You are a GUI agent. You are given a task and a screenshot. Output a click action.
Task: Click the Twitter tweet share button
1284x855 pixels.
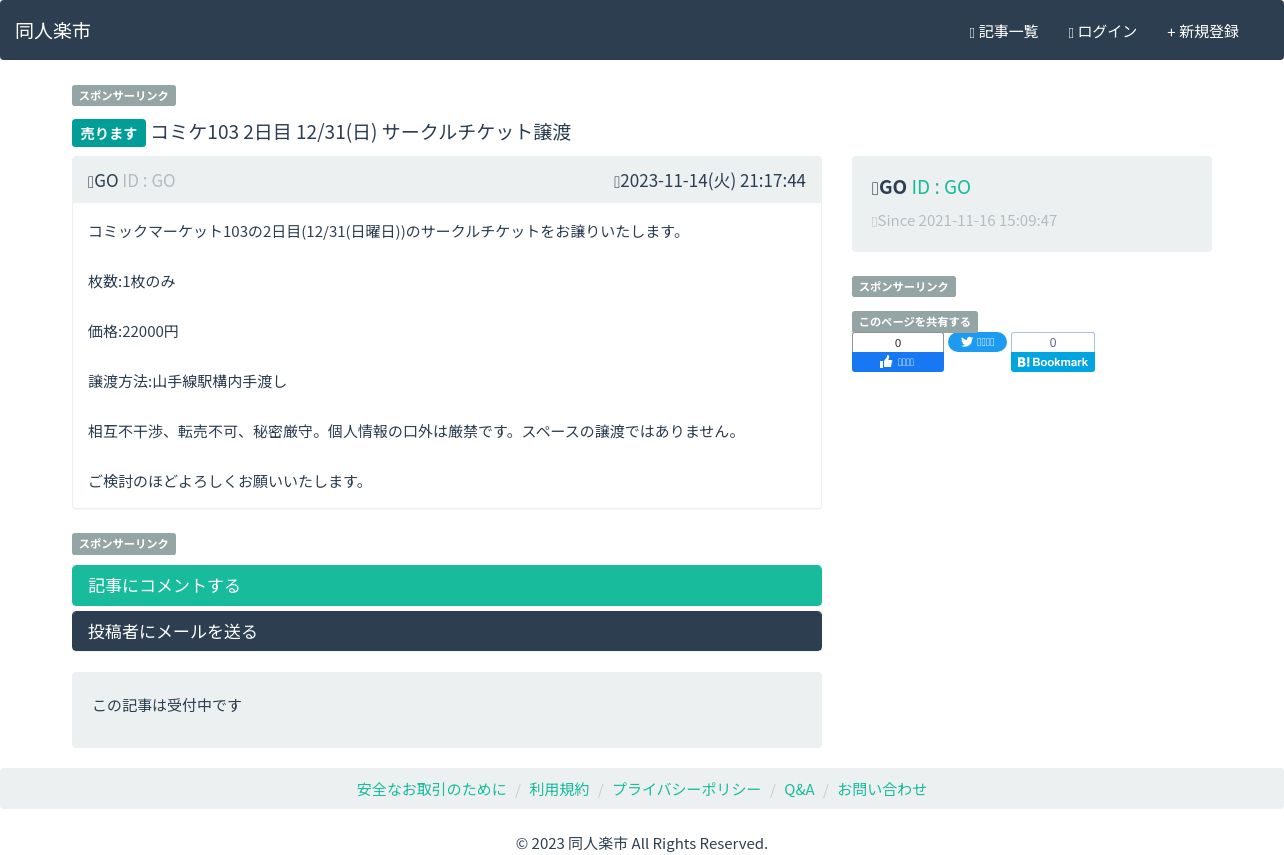[x=977, y=342]
